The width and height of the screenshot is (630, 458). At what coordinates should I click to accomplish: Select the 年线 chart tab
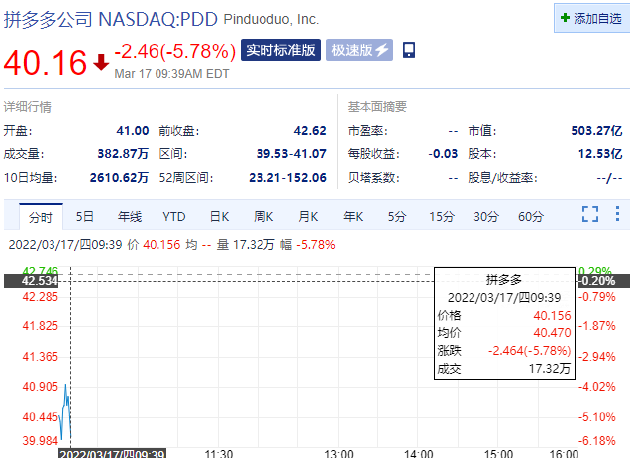[130, 217]
